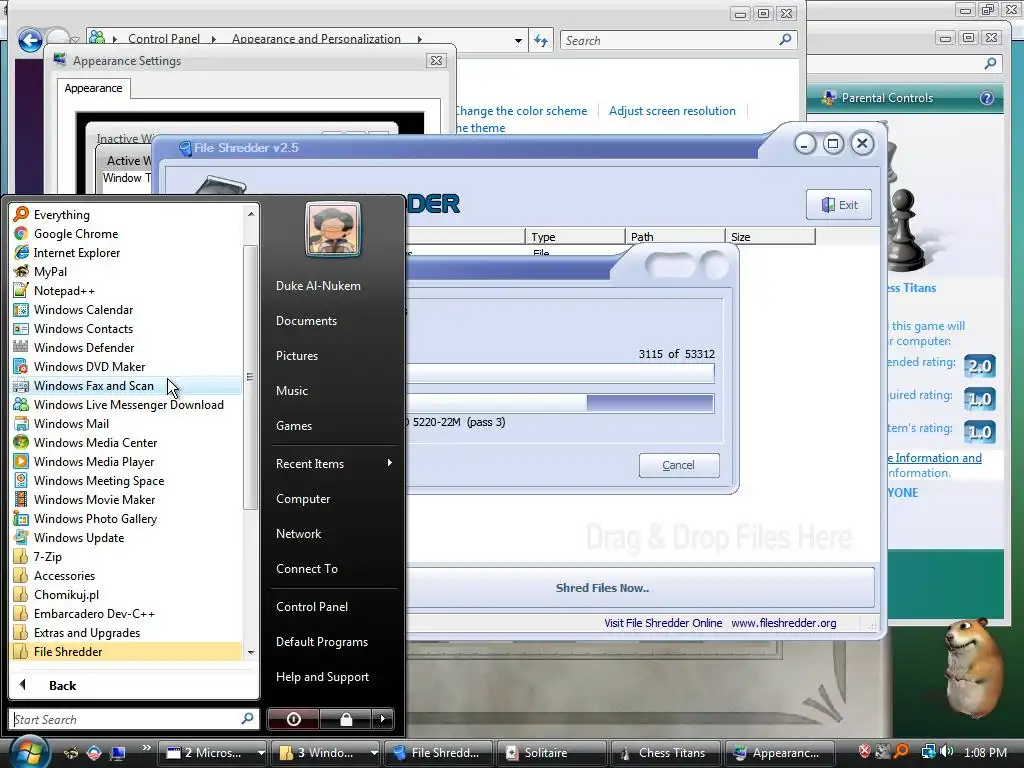The height and width of the screenshot is (768, 1024).
Task: Open the shutdown options arrow menu
Action: (x=383, y=719)
